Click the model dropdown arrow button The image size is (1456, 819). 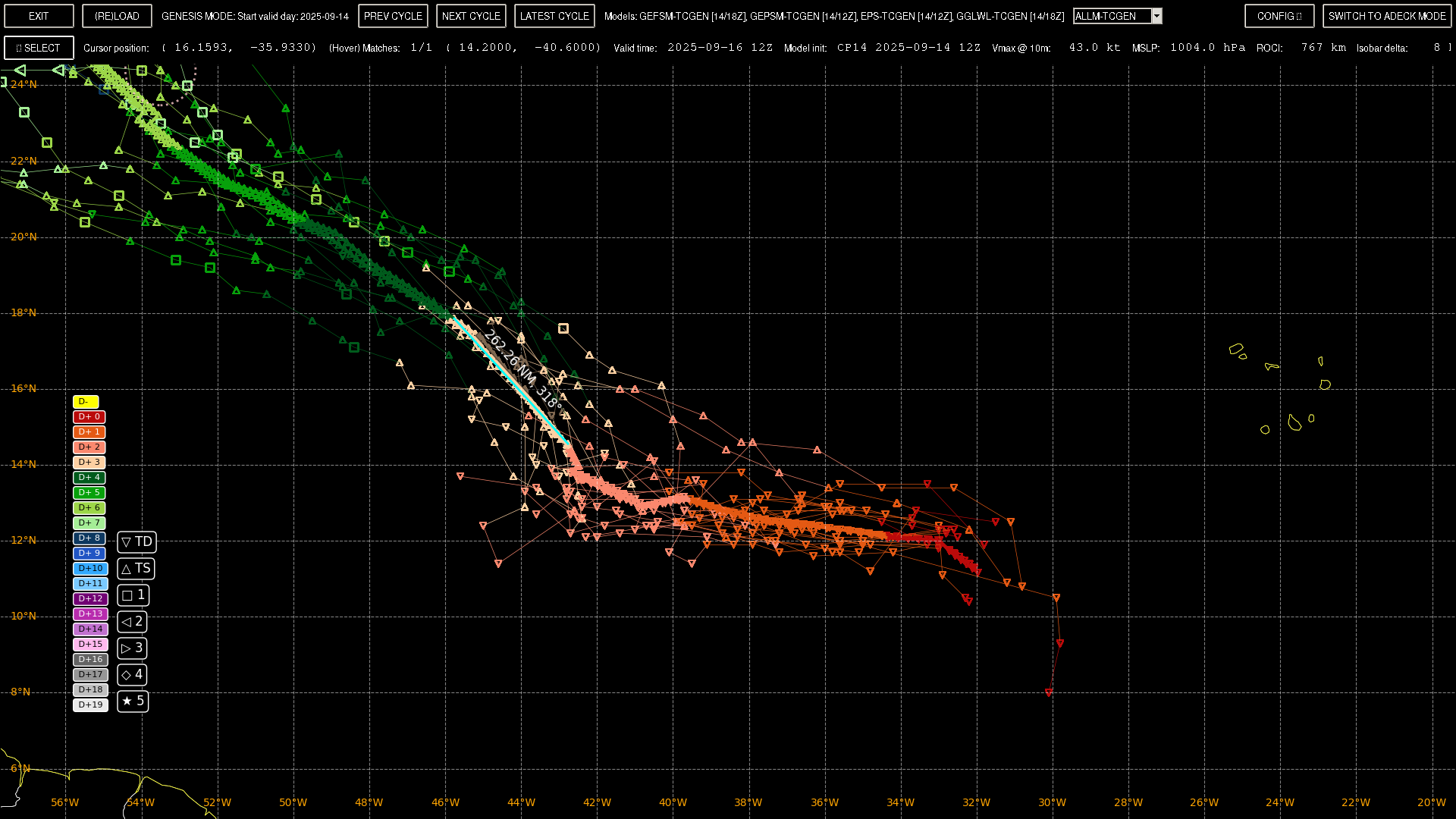(1156, 16)
